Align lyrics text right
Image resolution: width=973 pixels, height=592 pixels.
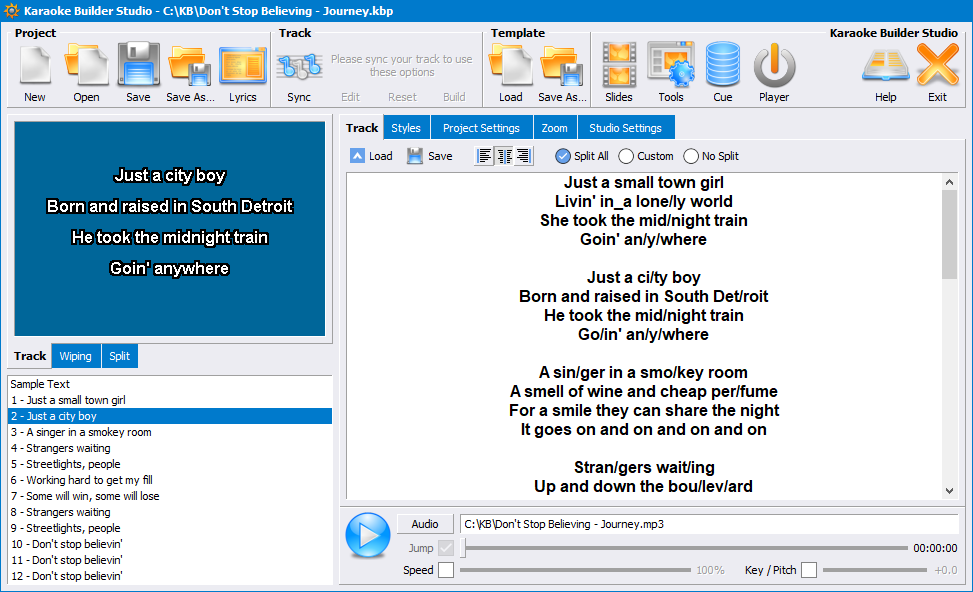(524, 156)
